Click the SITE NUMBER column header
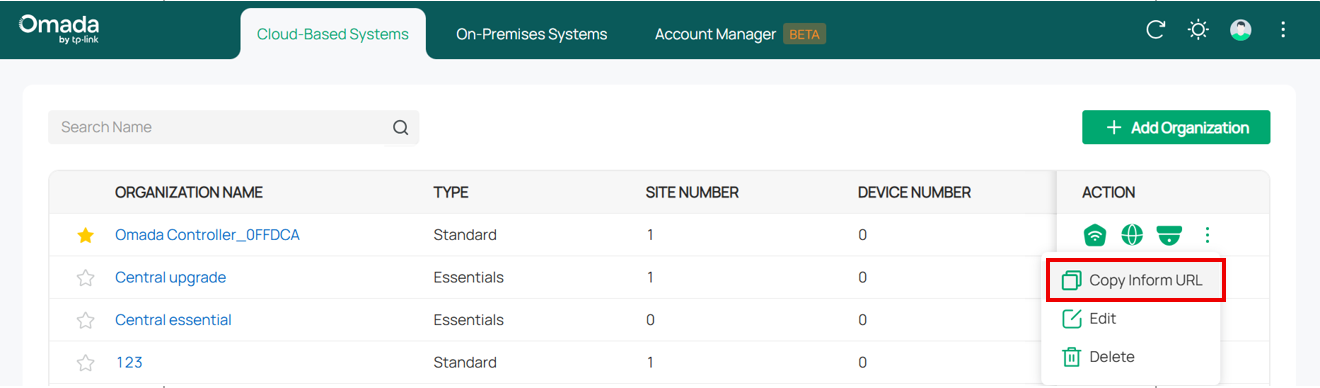Screen dimensions: 1320x388 [692, 192]
